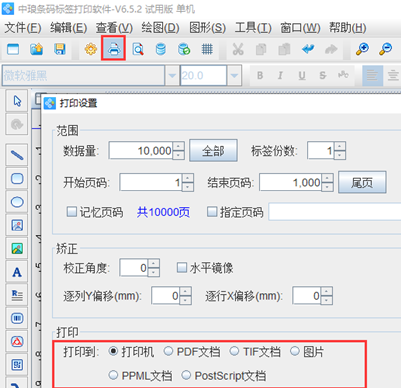401x388 pixels.
Task: Click the 全部 button
Action: (213, 151)
